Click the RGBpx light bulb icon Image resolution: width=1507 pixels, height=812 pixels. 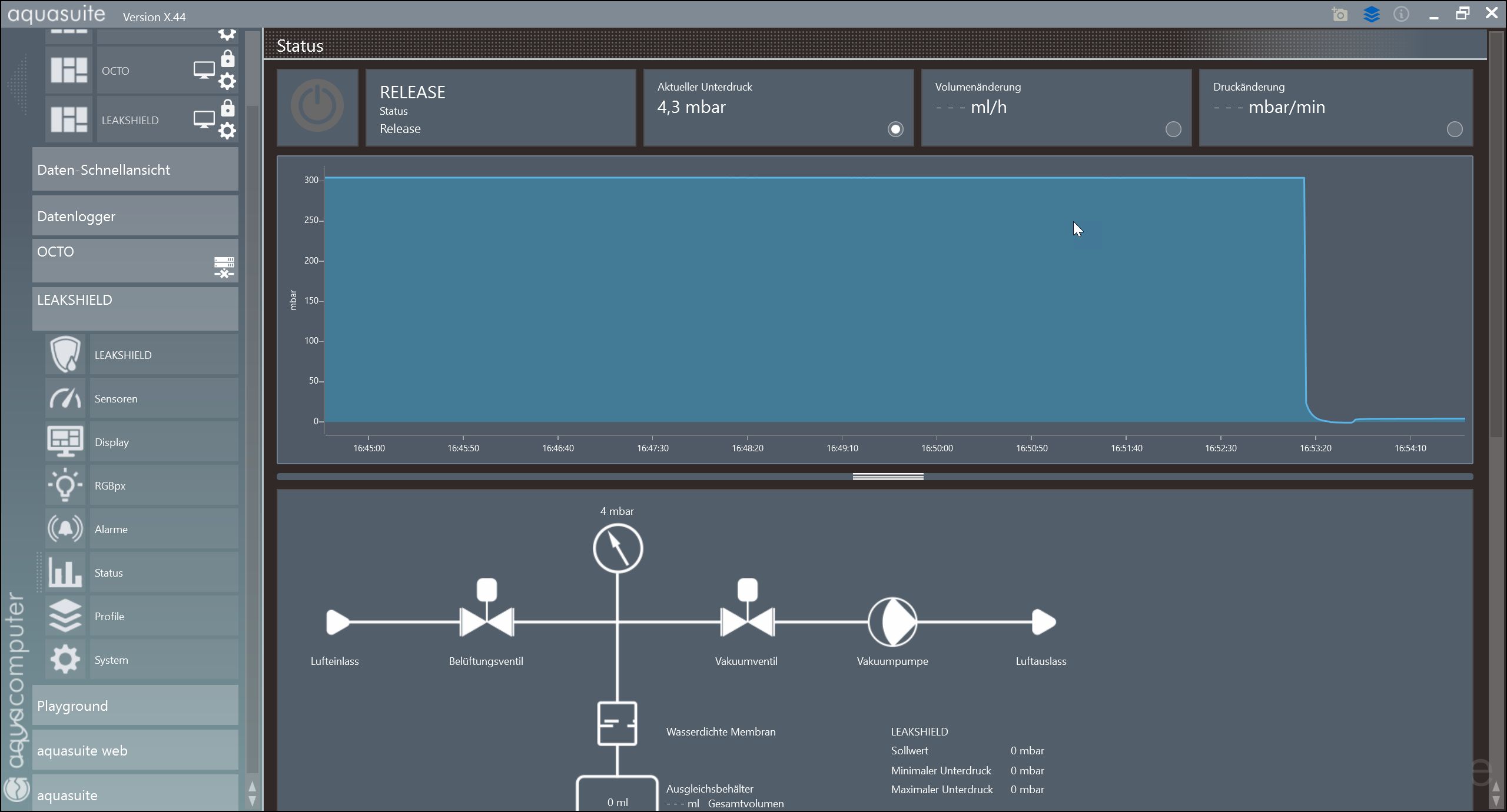point(65,485)
